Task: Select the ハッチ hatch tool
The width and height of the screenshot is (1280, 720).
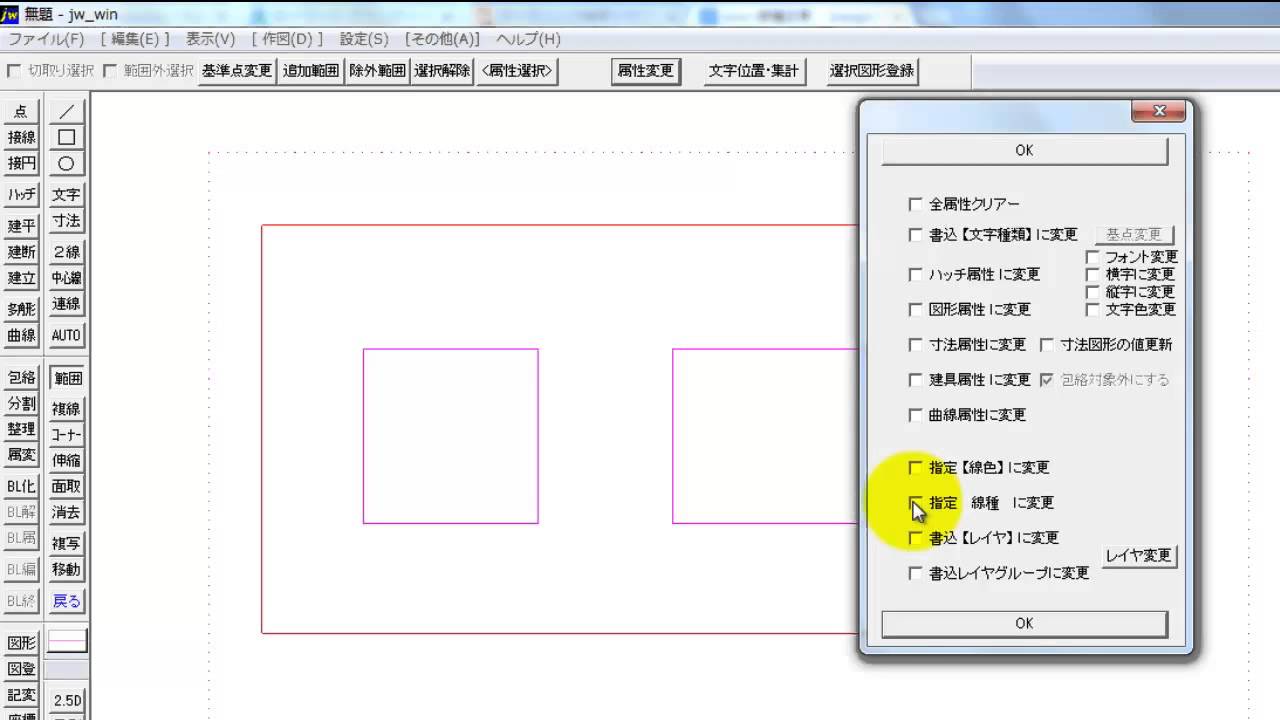Action: 21,195
